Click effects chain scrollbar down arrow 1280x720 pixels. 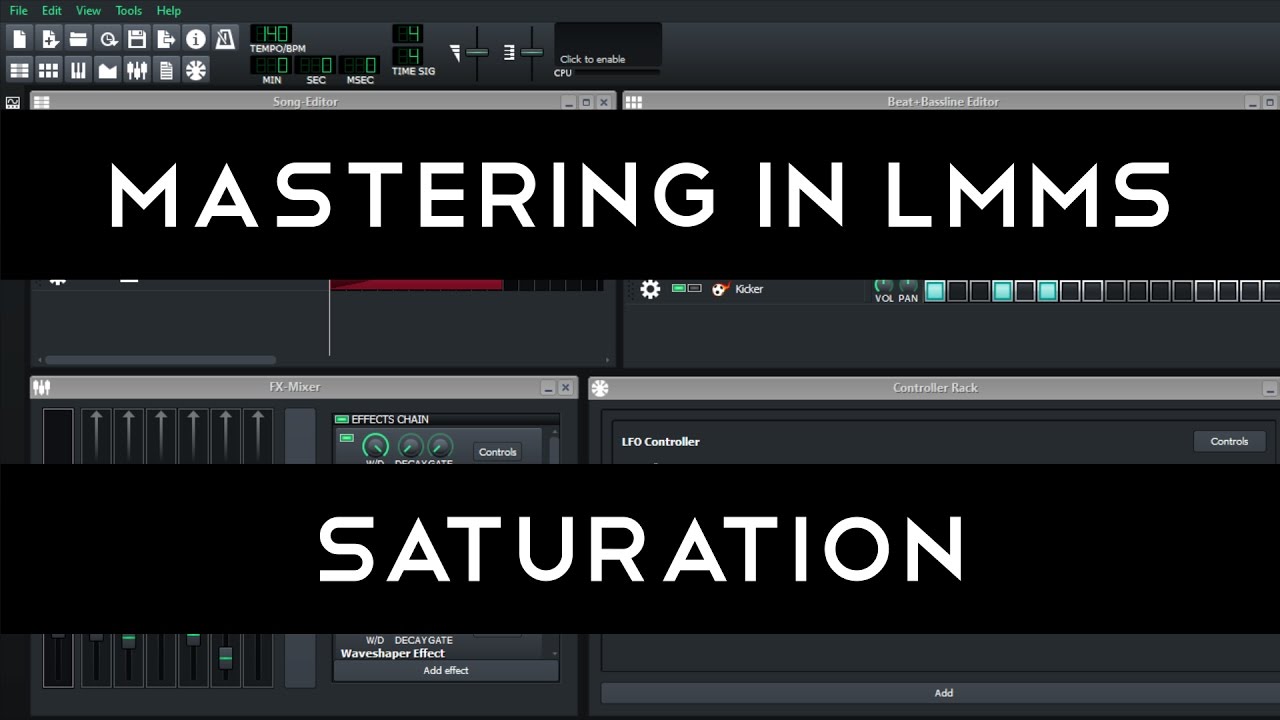point(554,652)
